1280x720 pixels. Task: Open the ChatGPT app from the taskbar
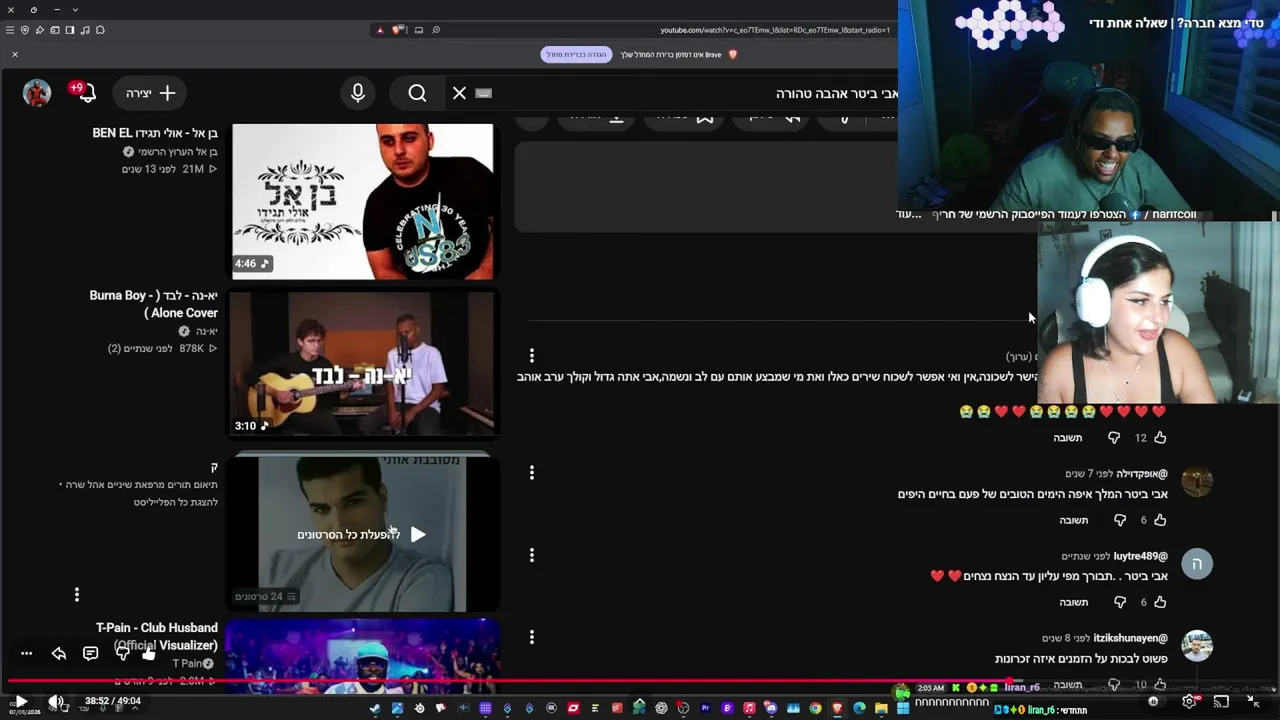point(661,708)
